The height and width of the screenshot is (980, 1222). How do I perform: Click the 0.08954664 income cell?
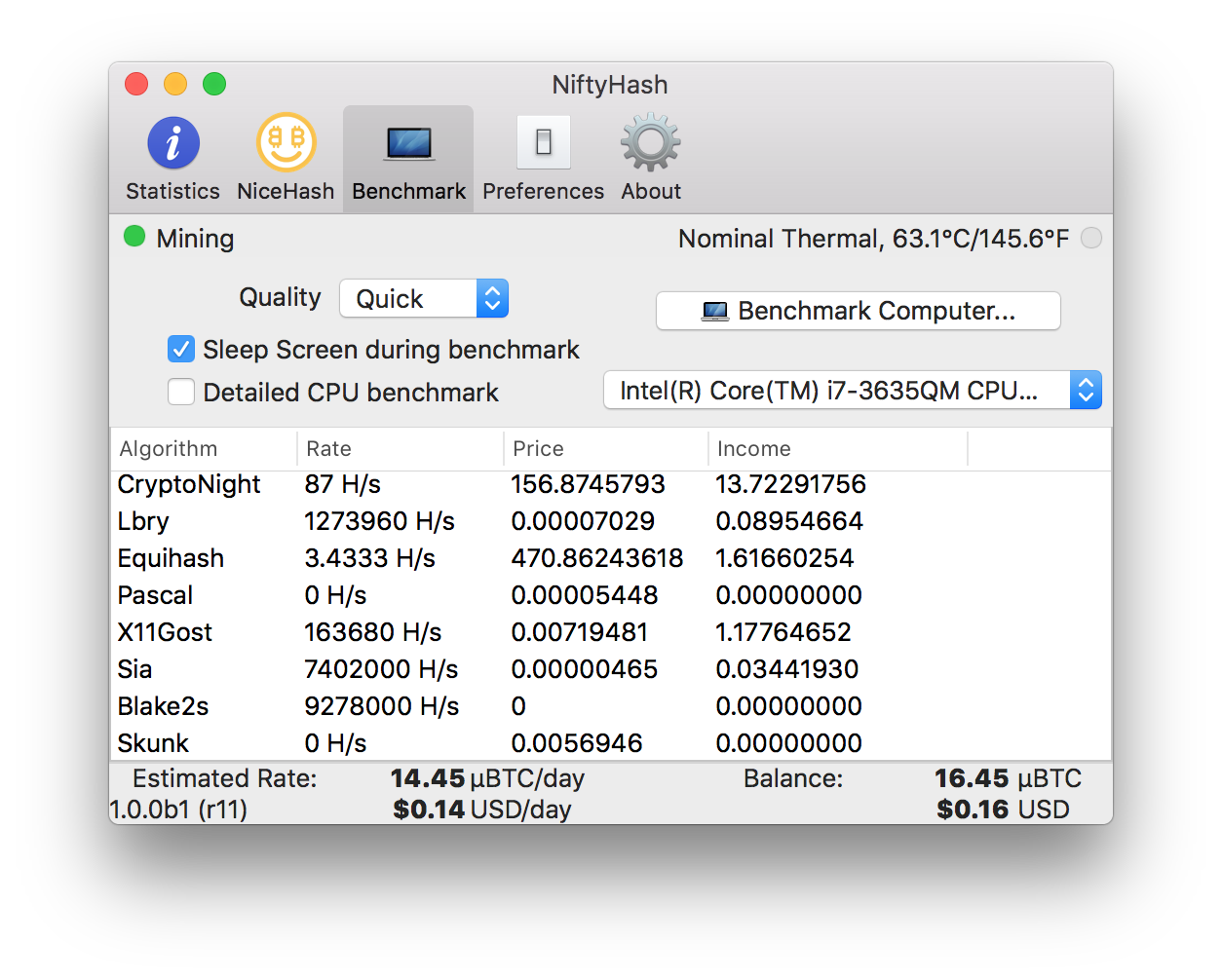point(789,521)
